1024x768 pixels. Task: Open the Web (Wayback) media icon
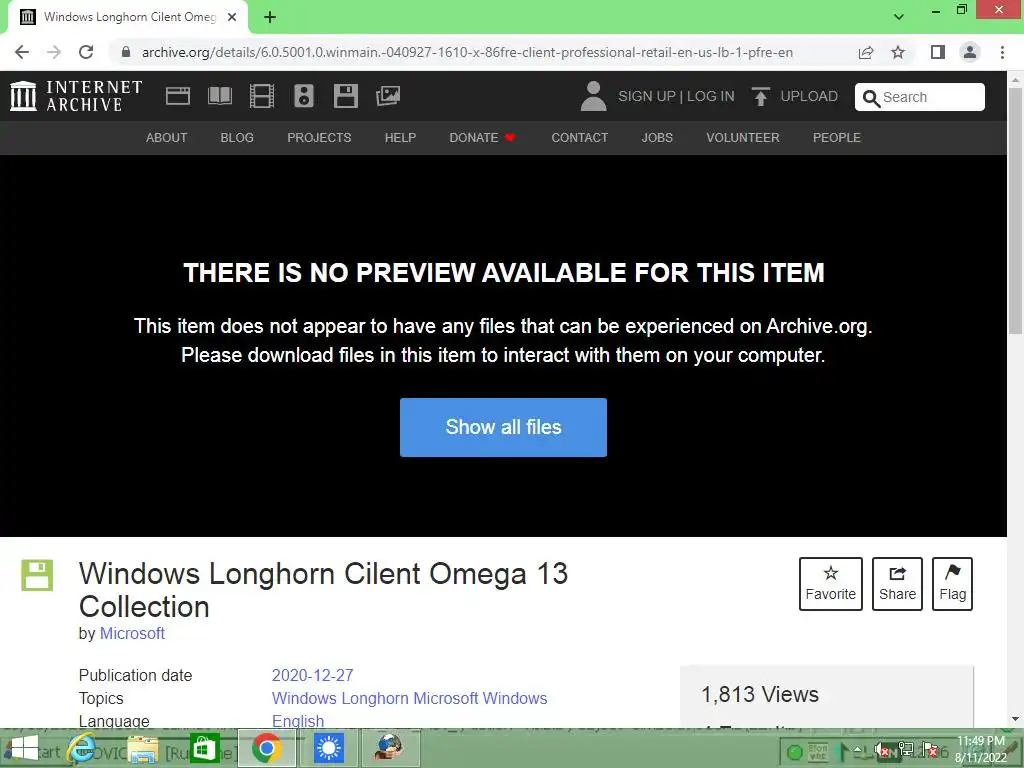click(x=178, y=96)
